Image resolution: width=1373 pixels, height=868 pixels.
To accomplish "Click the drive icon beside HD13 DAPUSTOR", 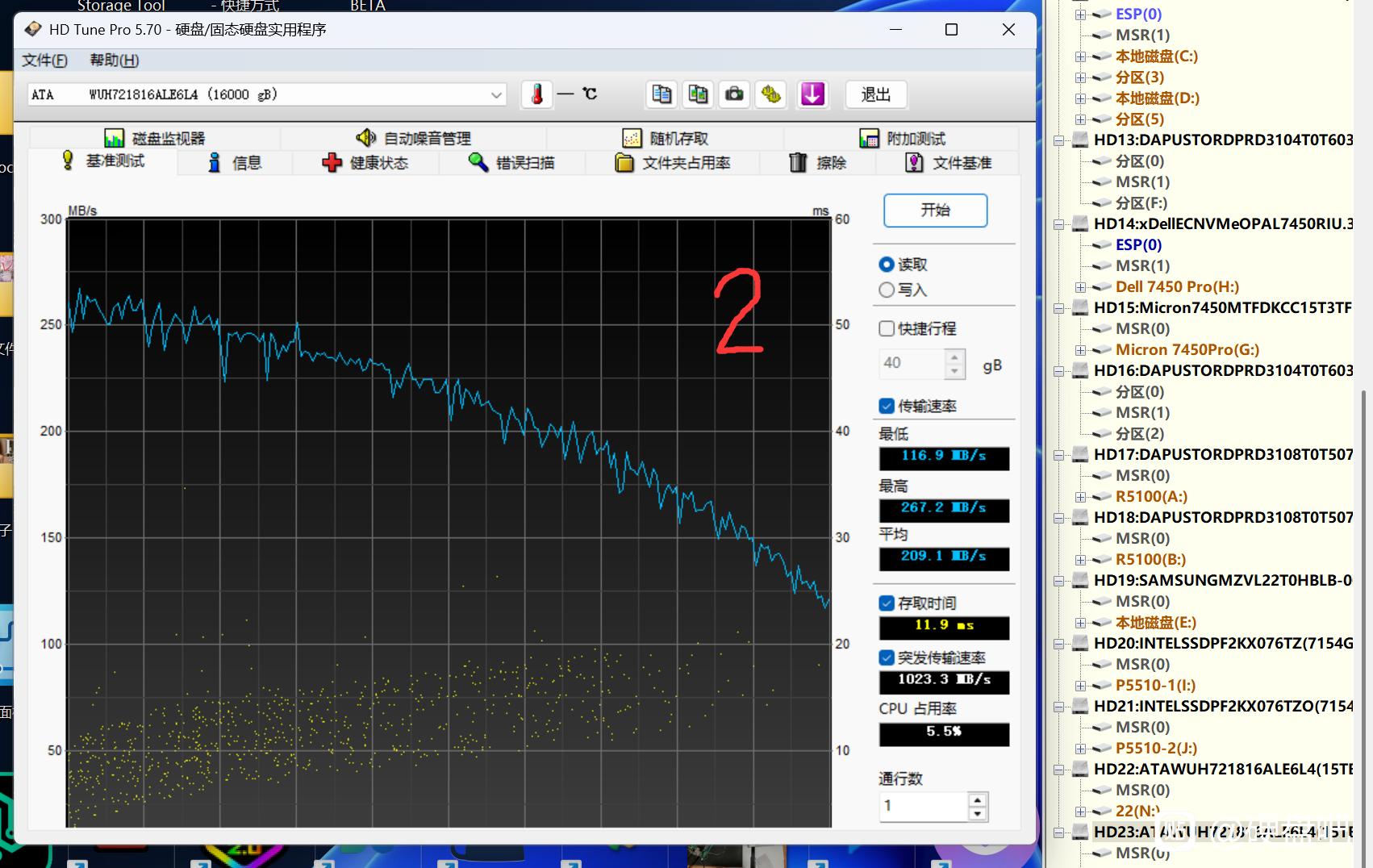I will 1079,140.
